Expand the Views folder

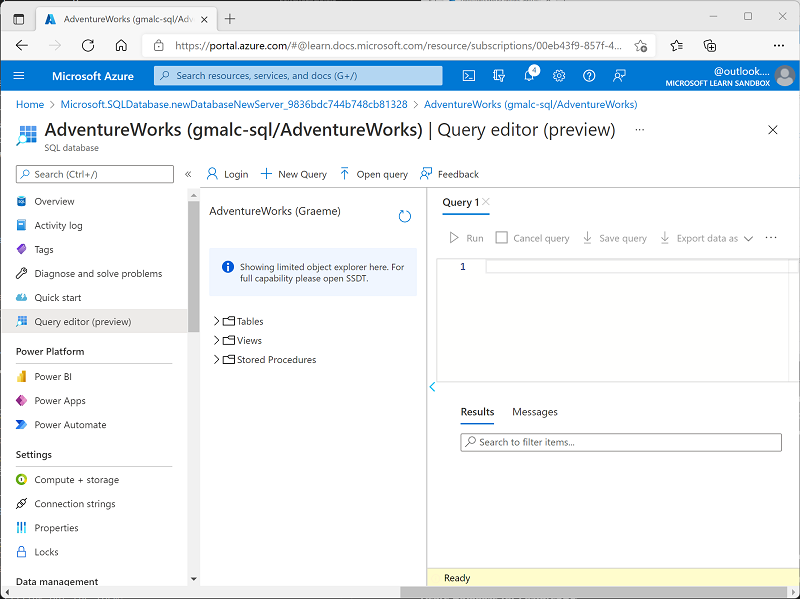click(x=216, y=340)
